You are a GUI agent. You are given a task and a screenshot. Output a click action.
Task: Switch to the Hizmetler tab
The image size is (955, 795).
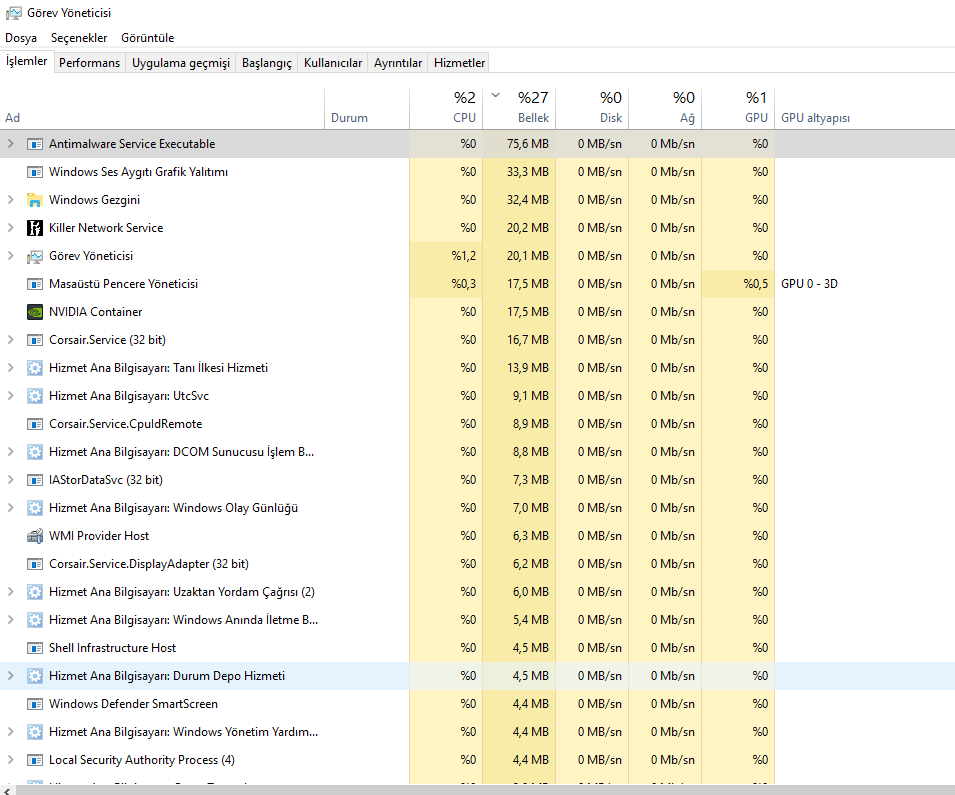pyautogui.click(x=459, y=63)
